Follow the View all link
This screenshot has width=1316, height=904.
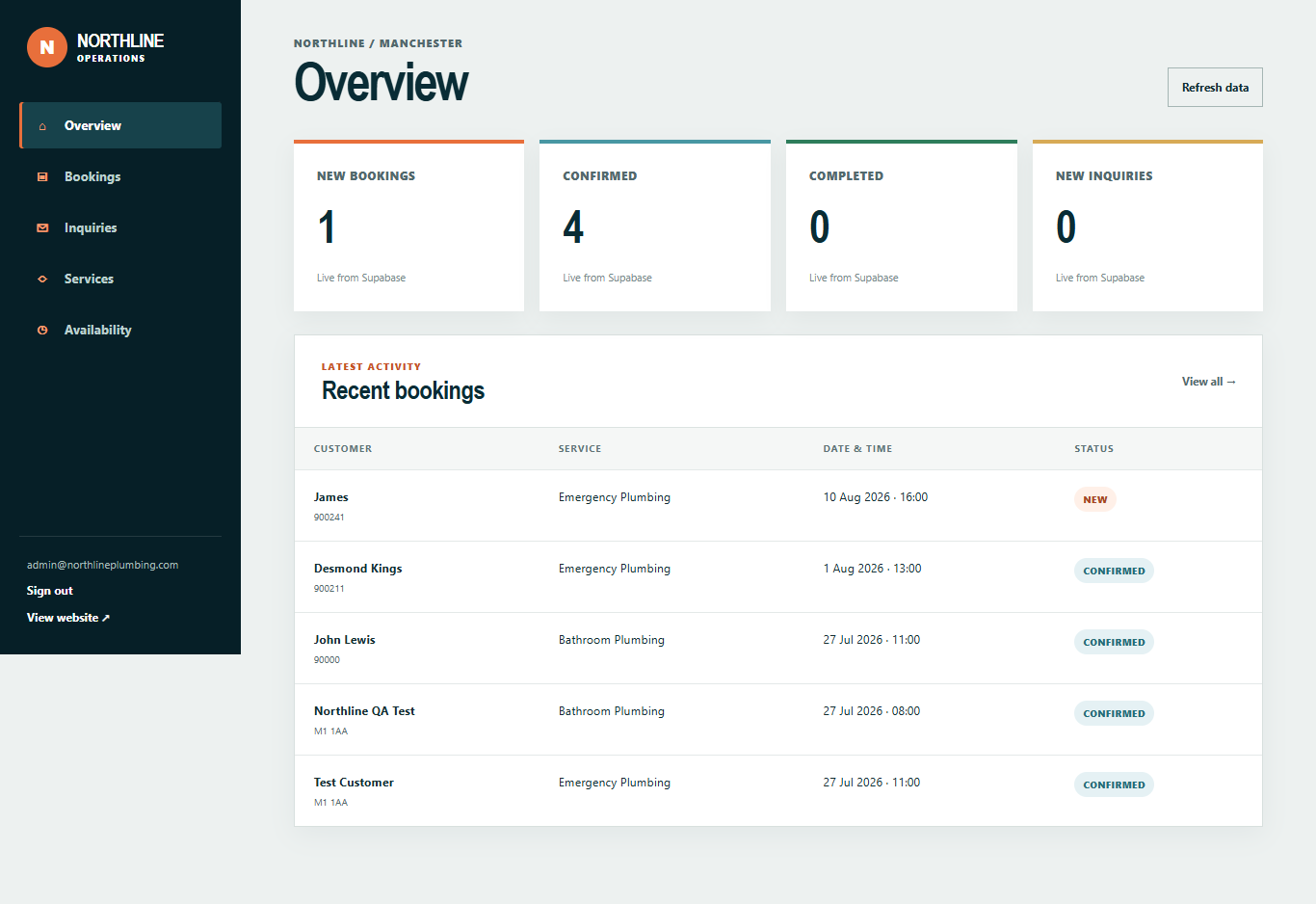coord(1209,382)
